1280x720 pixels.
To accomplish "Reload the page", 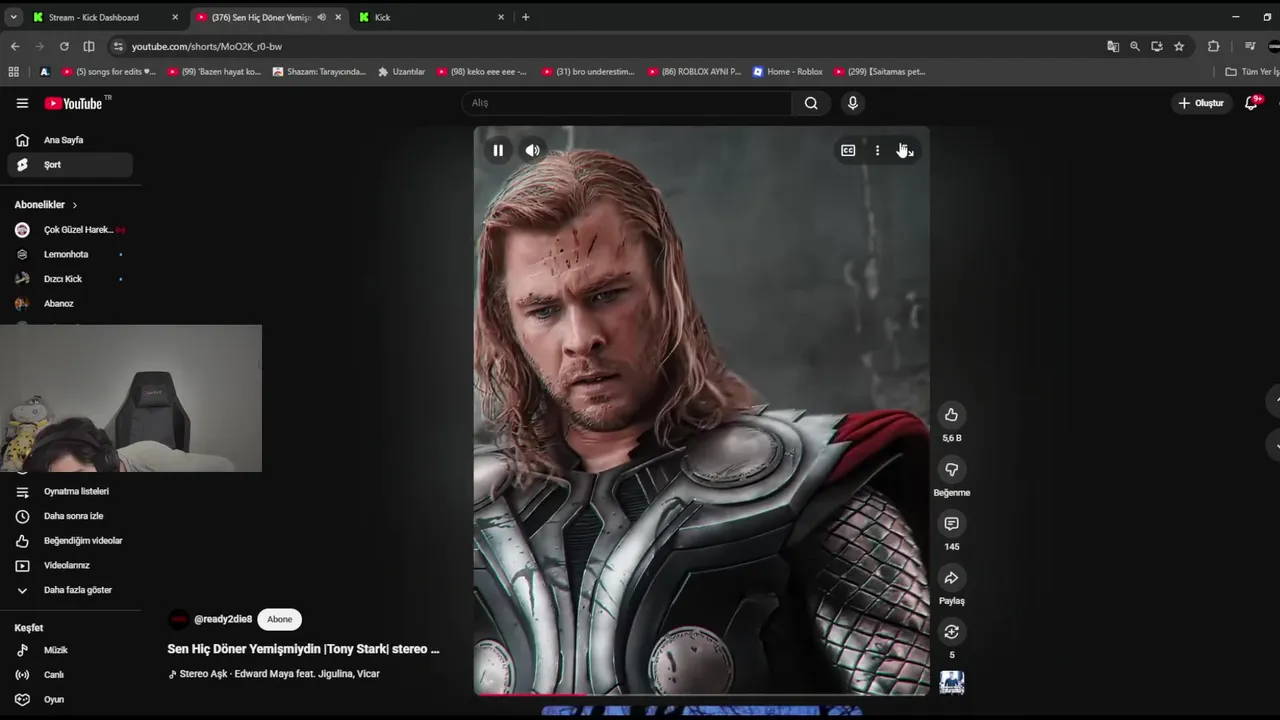I will pos(64,46).
